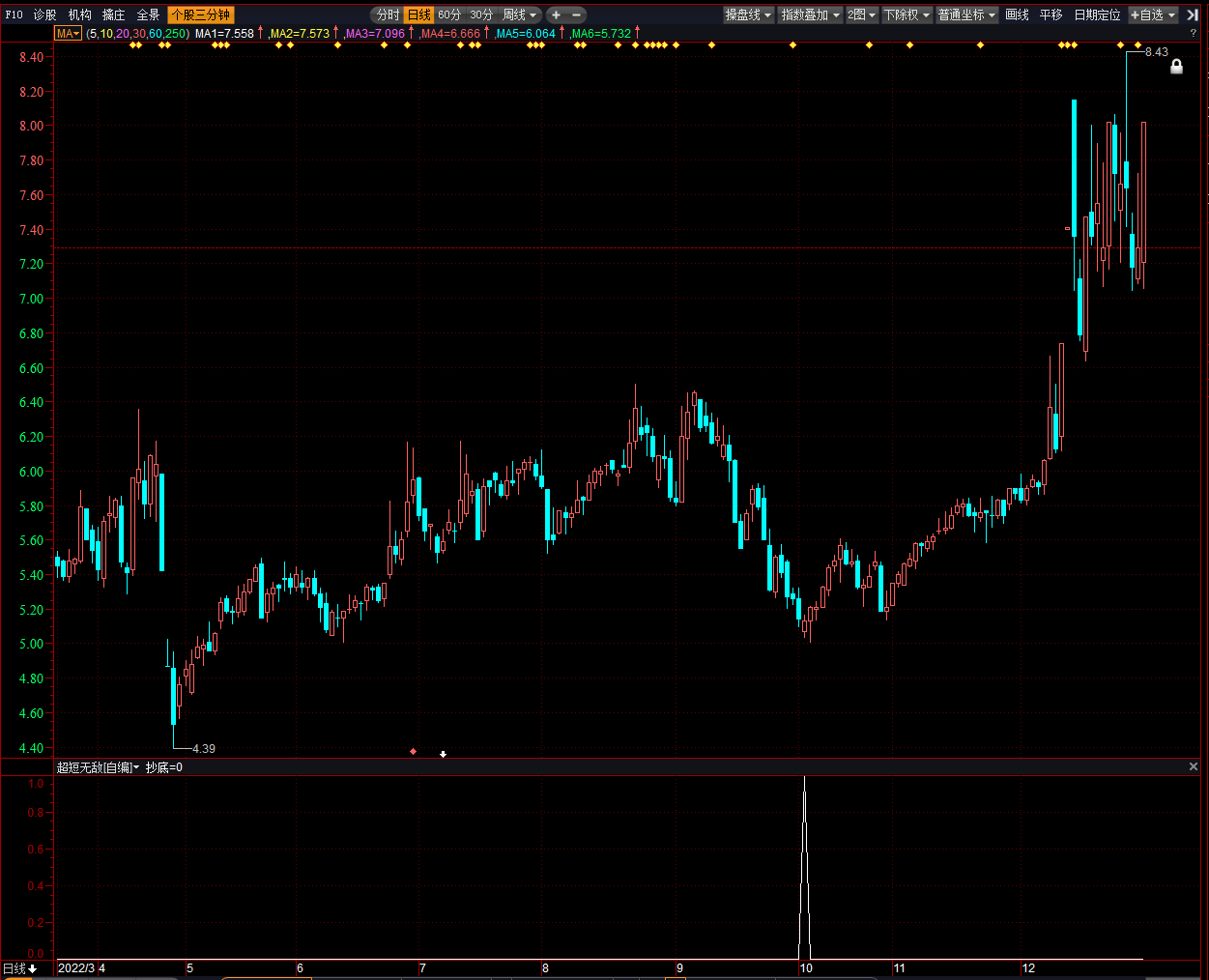Viewport: 1209px width, 980px height.
Task: Click the 日线 period selector at bottom-left
Action: (x=19, y=968)
